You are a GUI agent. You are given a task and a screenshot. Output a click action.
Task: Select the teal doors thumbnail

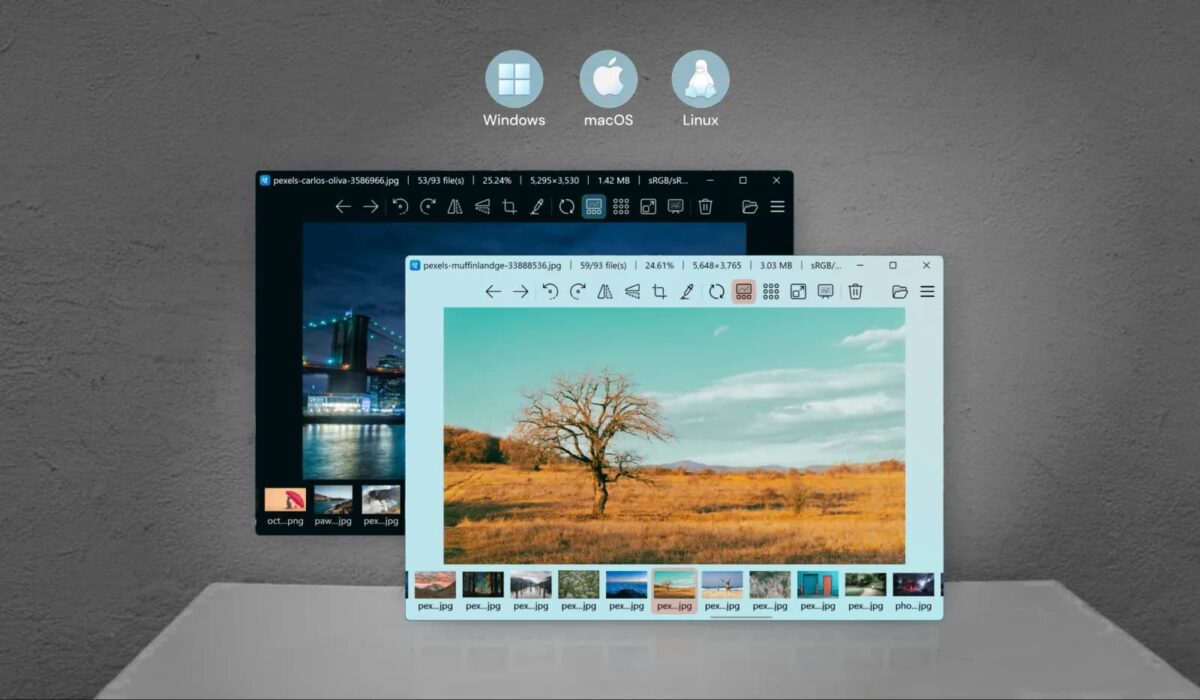818,591
